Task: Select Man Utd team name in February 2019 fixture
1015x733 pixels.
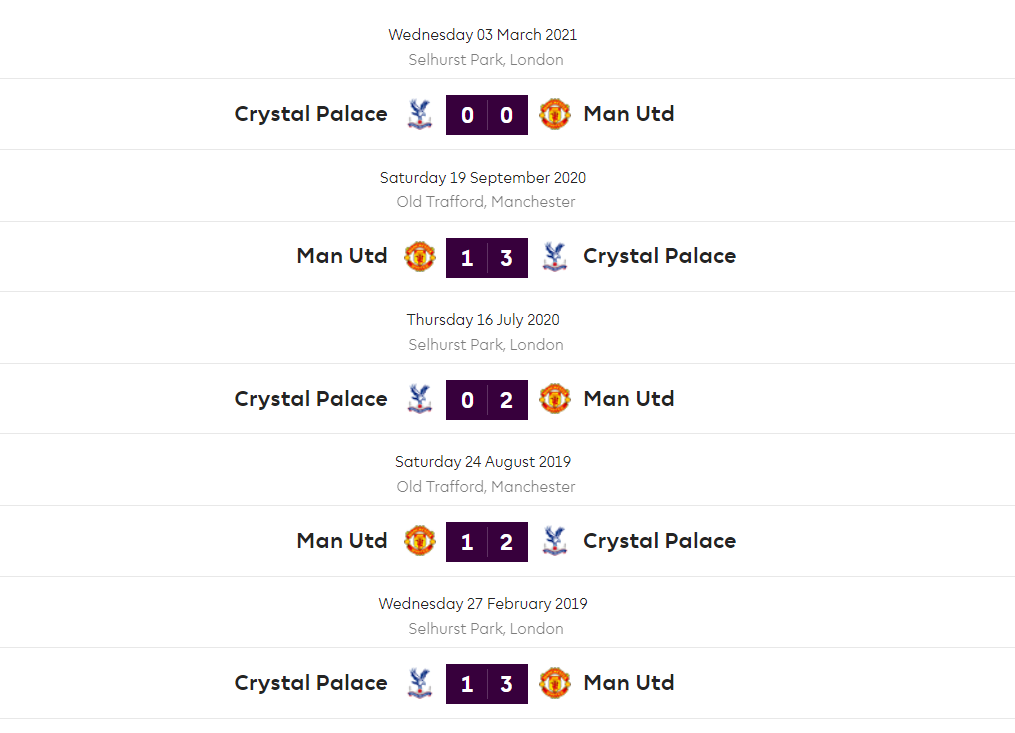Action: [629, 683]
